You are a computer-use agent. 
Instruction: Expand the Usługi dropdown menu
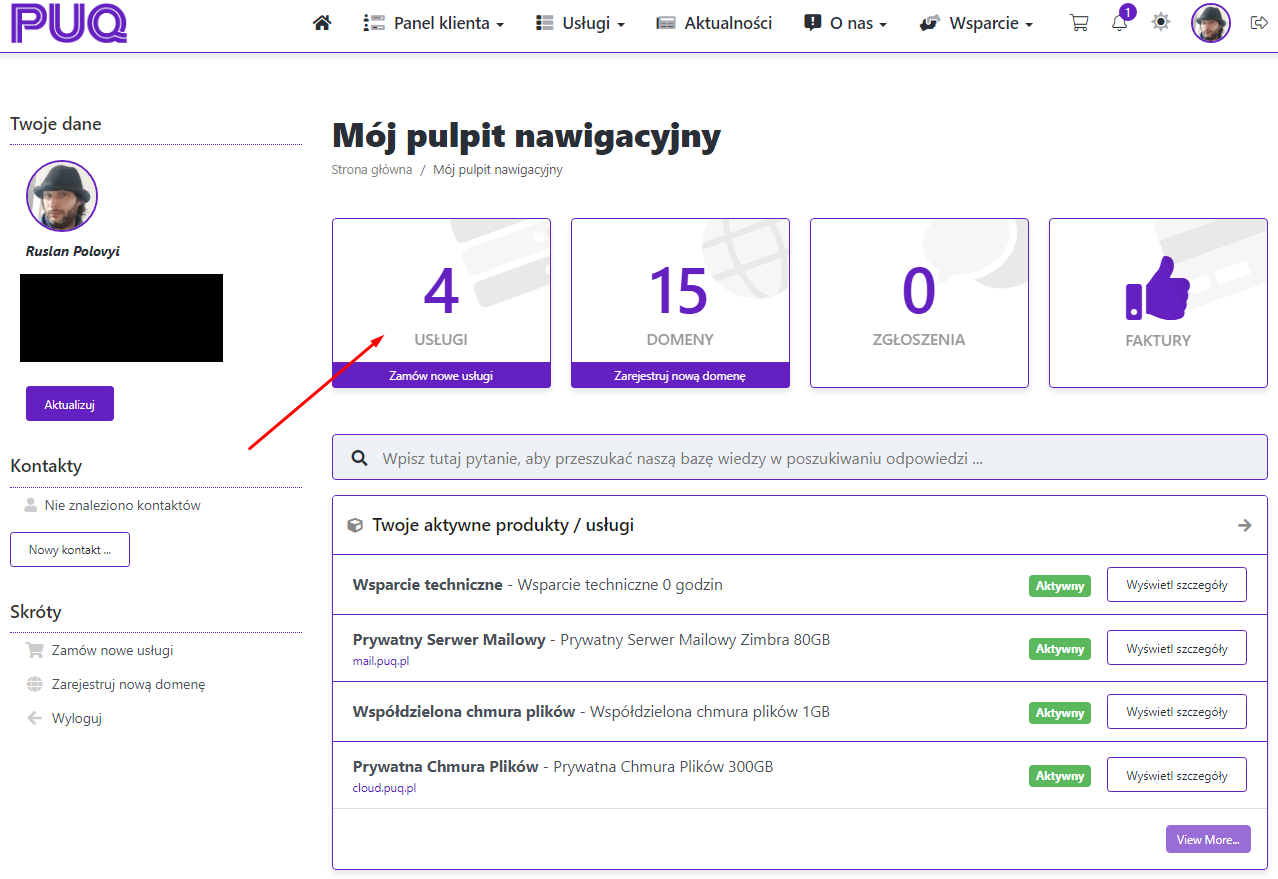pyautogui.click(x=580, y=23)
